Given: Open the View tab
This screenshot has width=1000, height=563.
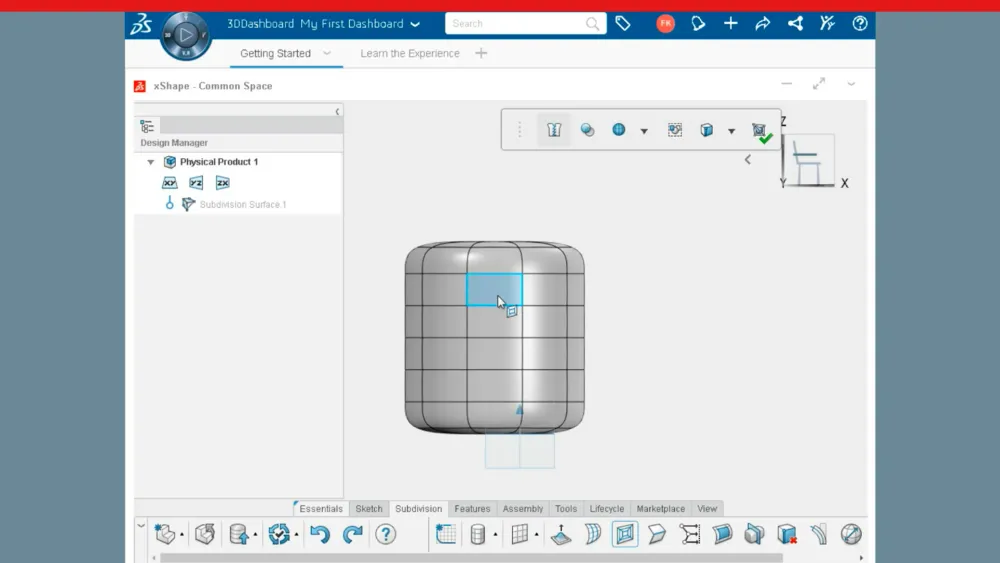Looking at the screenshot, I should point(707,509).
